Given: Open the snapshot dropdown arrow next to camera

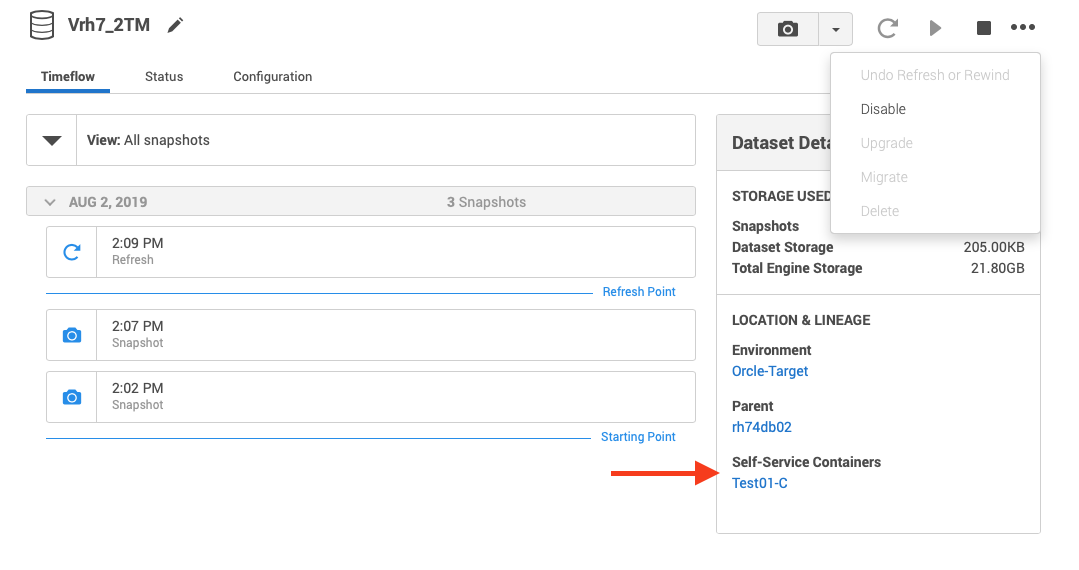Looking at the screenshot, I should pos(835,29).
